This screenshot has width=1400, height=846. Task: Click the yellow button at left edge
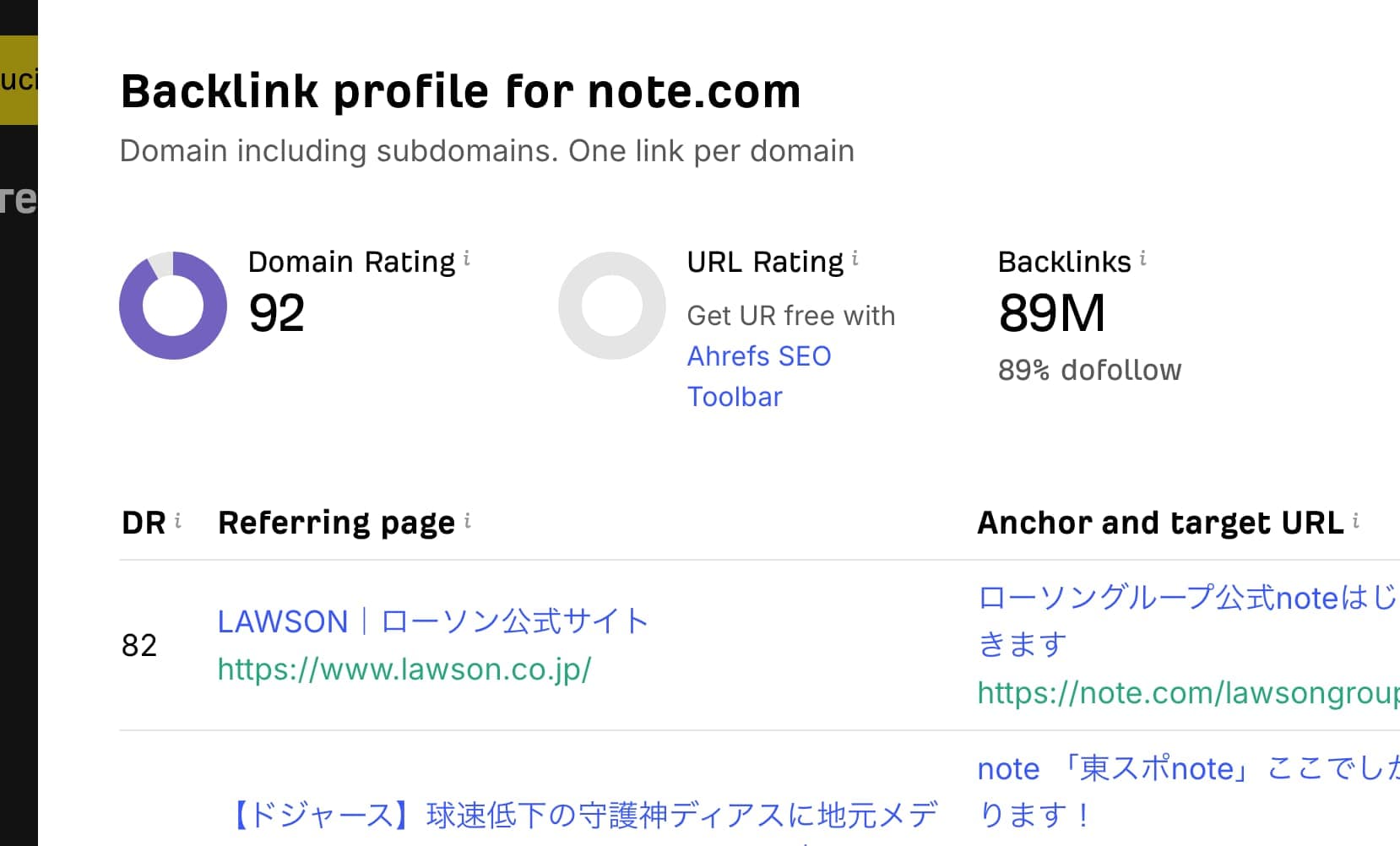coord(19,80)
